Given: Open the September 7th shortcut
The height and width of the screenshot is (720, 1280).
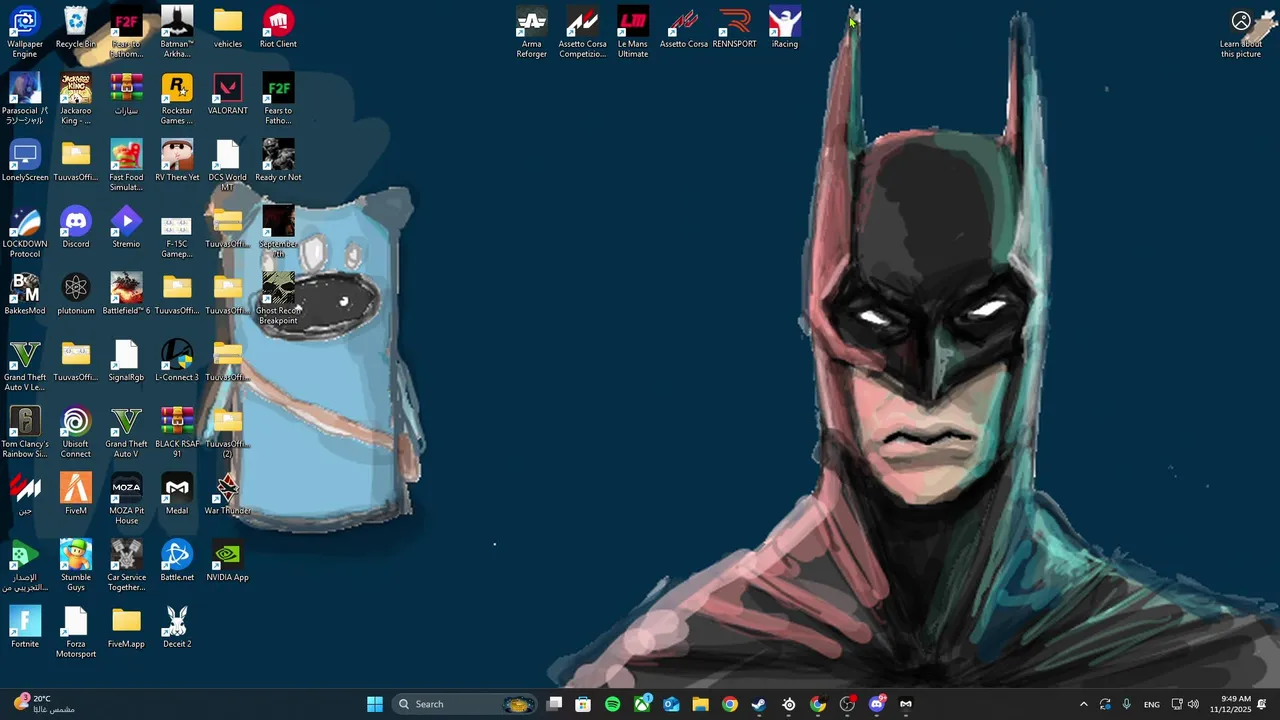Looking at the screenshot, I should [278, 232].
